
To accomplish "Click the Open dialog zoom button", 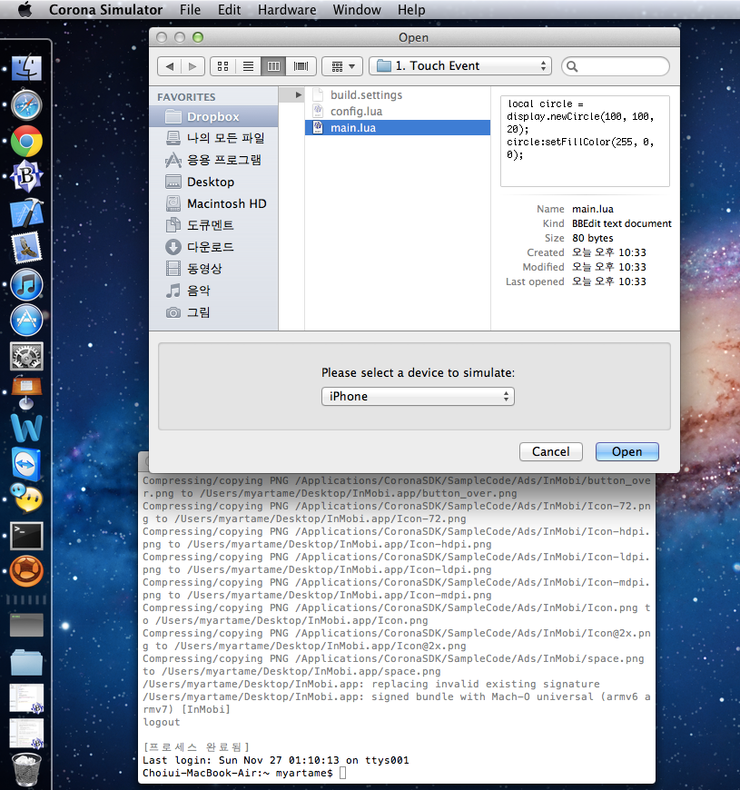I will [198, 37].
